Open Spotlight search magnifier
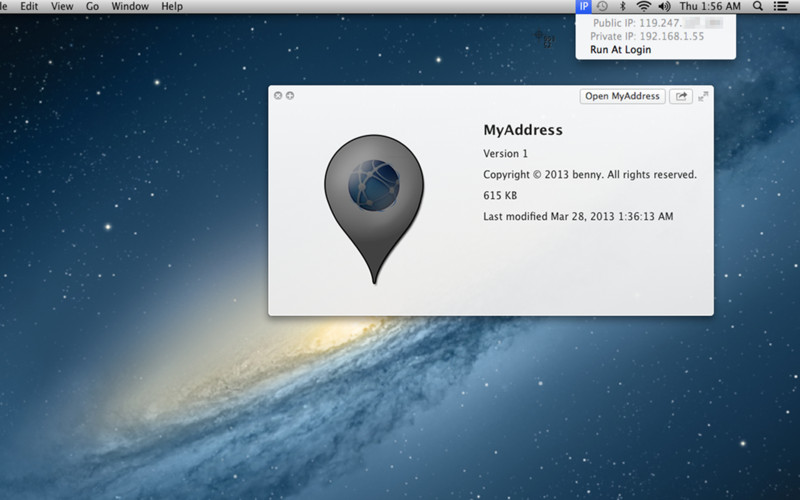Image resolution: width=800 pixels, height=500 pixels. click(758, 7)
